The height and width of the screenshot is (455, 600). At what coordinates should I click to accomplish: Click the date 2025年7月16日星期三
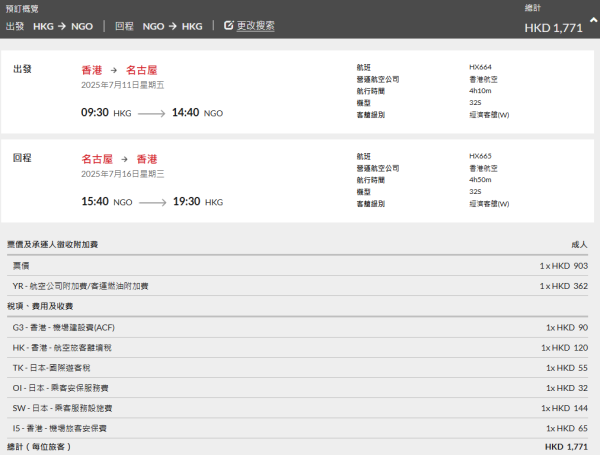pos(122,174)
